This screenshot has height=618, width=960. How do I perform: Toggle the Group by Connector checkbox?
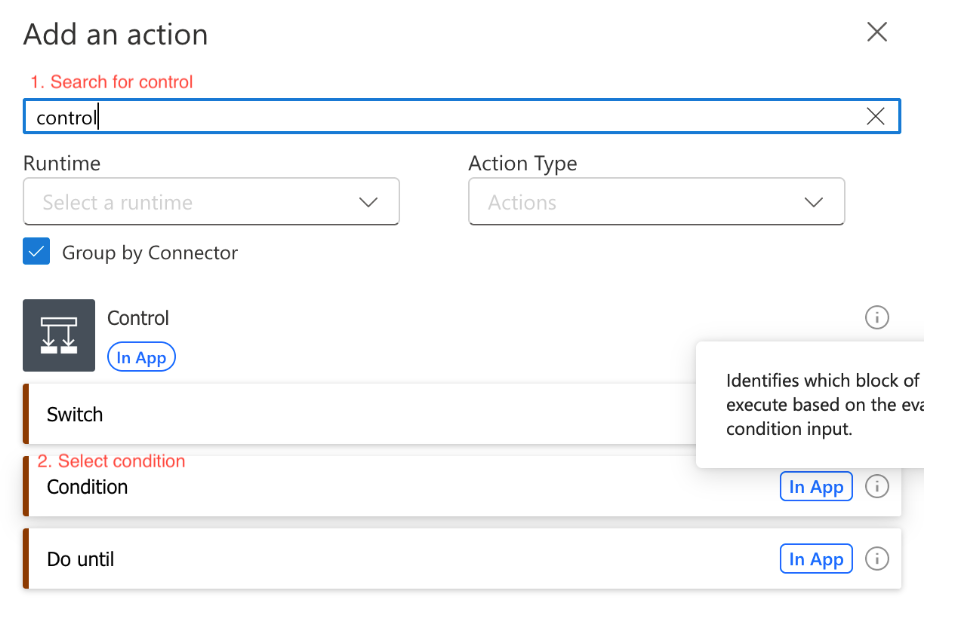(37, 252)
